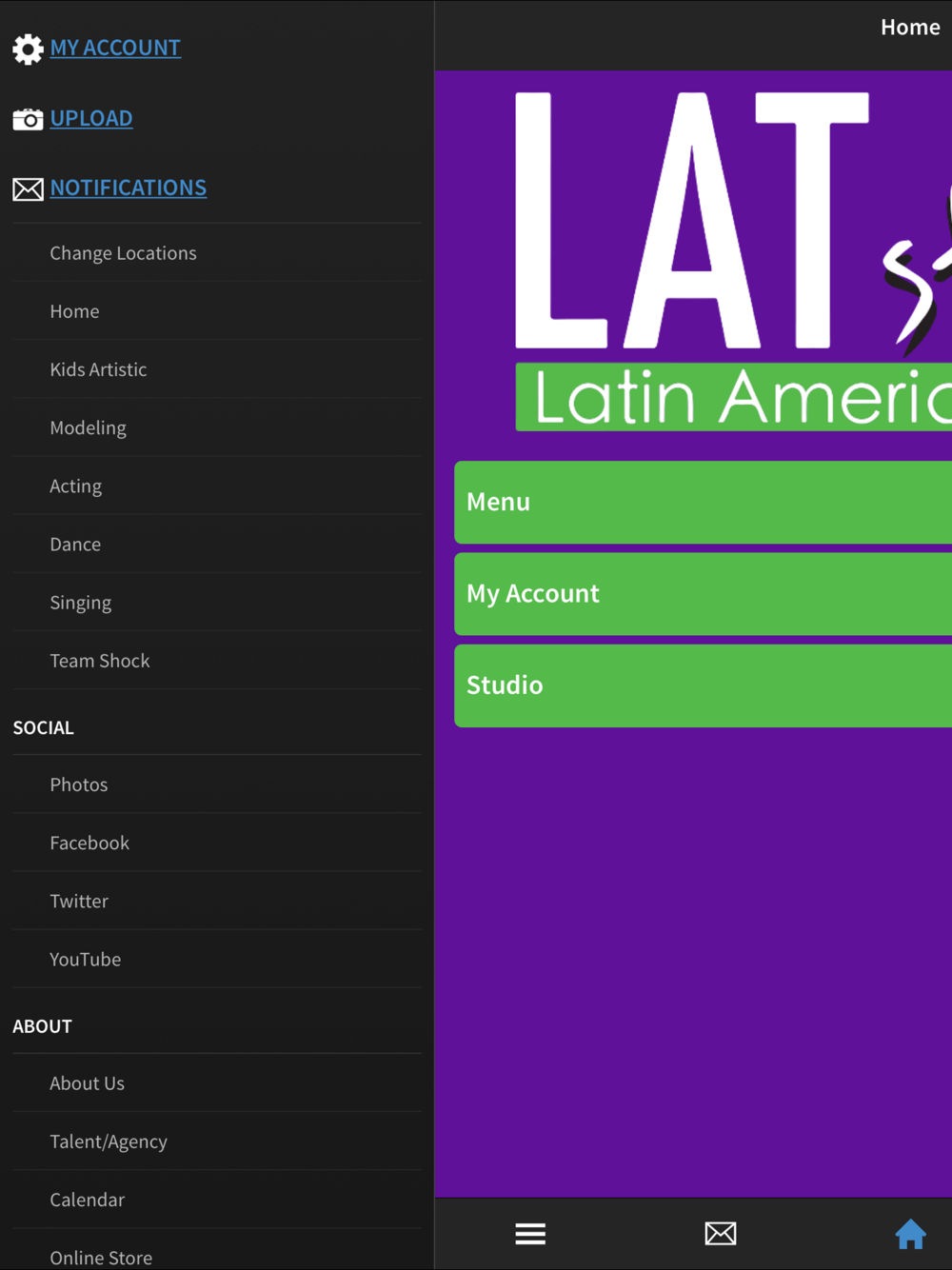
Task: Open Talent/Agency menu item
Action: (x=217, y=1141)
